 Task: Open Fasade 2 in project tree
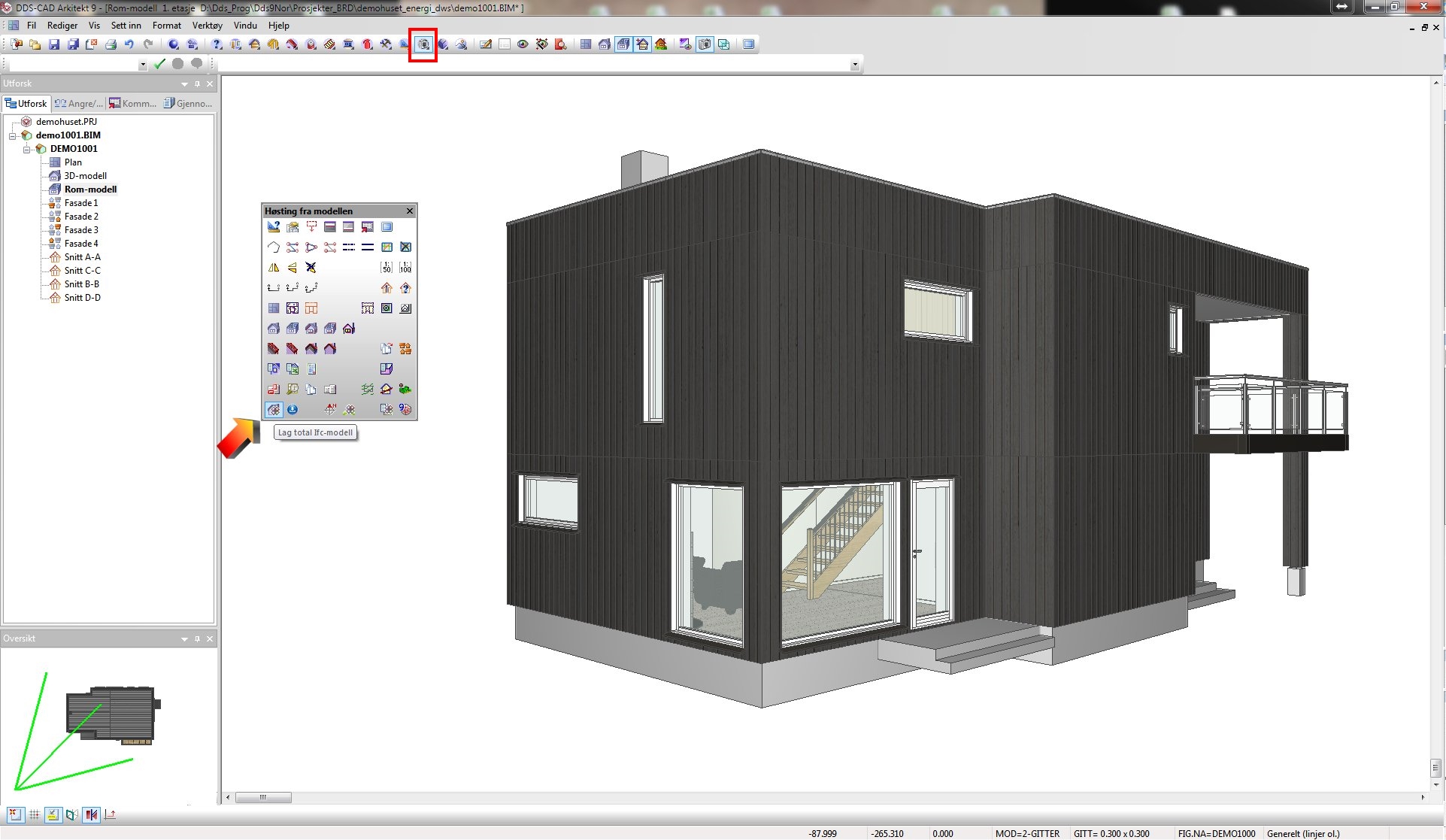click(81, 217)
